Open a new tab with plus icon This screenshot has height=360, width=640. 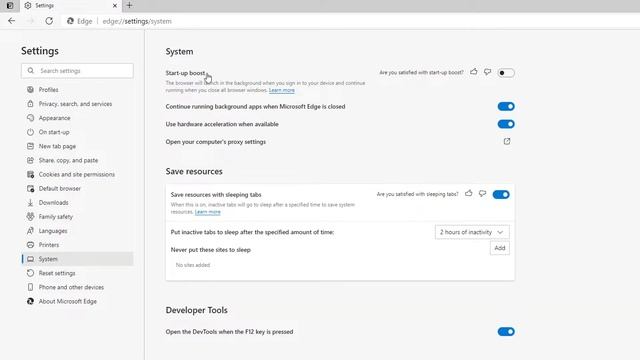pyautogui.click(x=129, y=5)
